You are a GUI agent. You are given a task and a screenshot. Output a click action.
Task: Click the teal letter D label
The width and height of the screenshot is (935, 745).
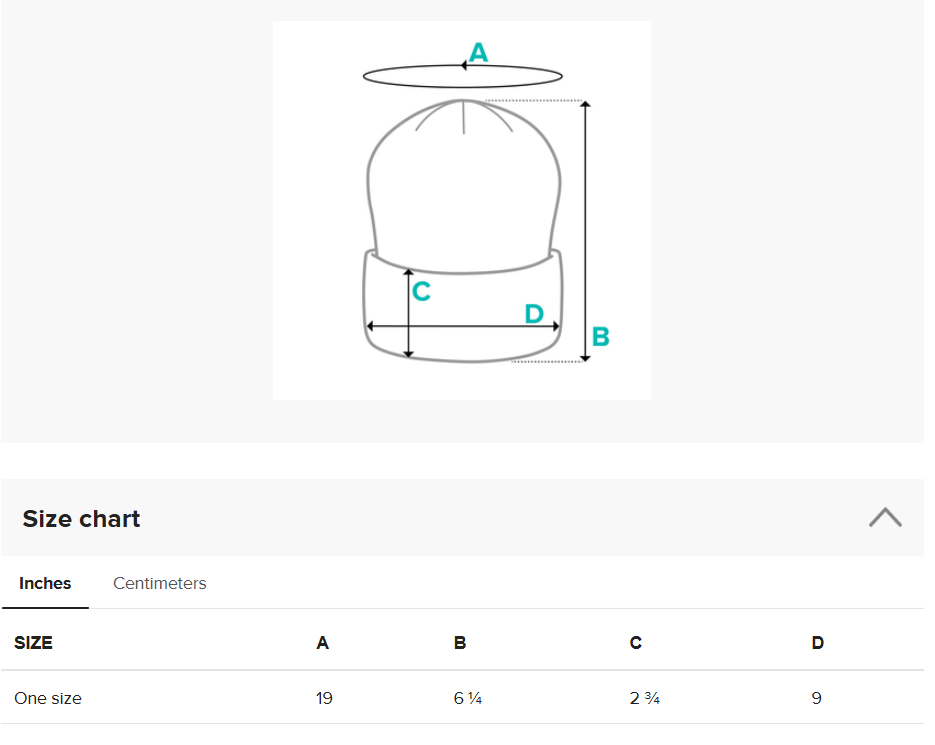point(534,314)
